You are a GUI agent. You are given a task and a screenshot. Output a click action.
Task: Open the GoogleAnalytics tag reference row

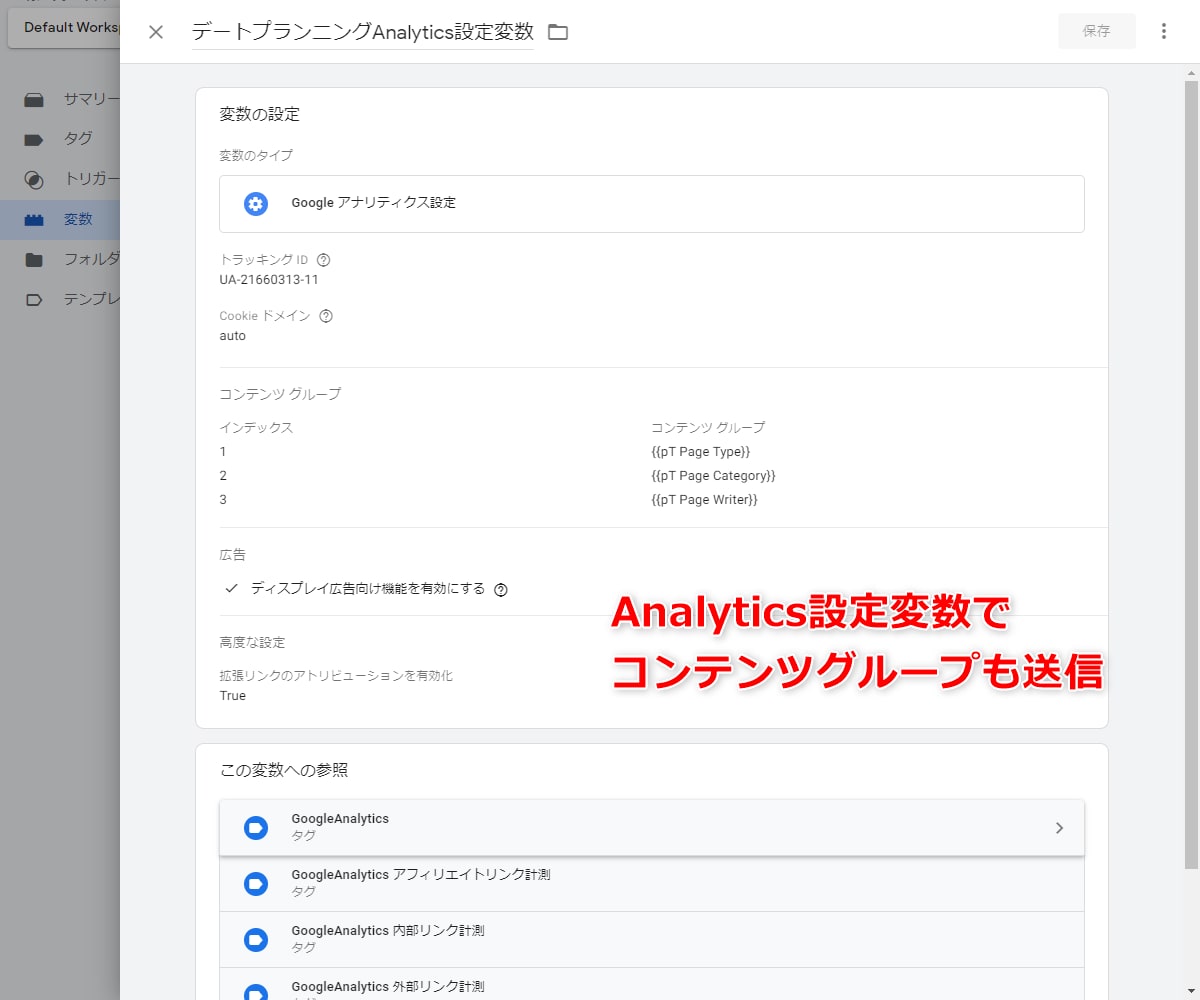coord(652,827)
